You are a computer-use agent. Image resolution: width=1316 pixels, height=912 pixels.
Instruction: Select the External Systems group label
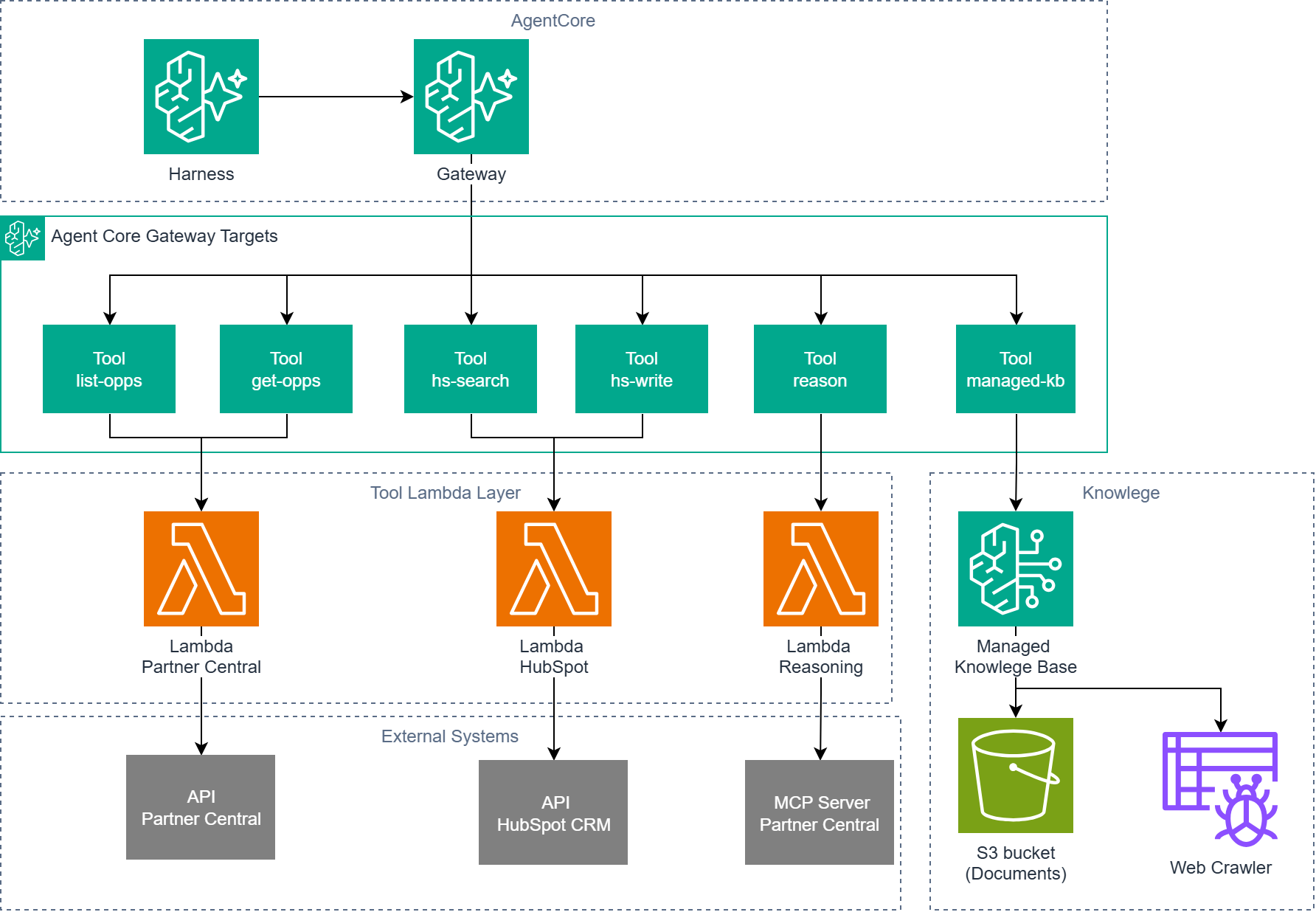click(x=450, y=736)
